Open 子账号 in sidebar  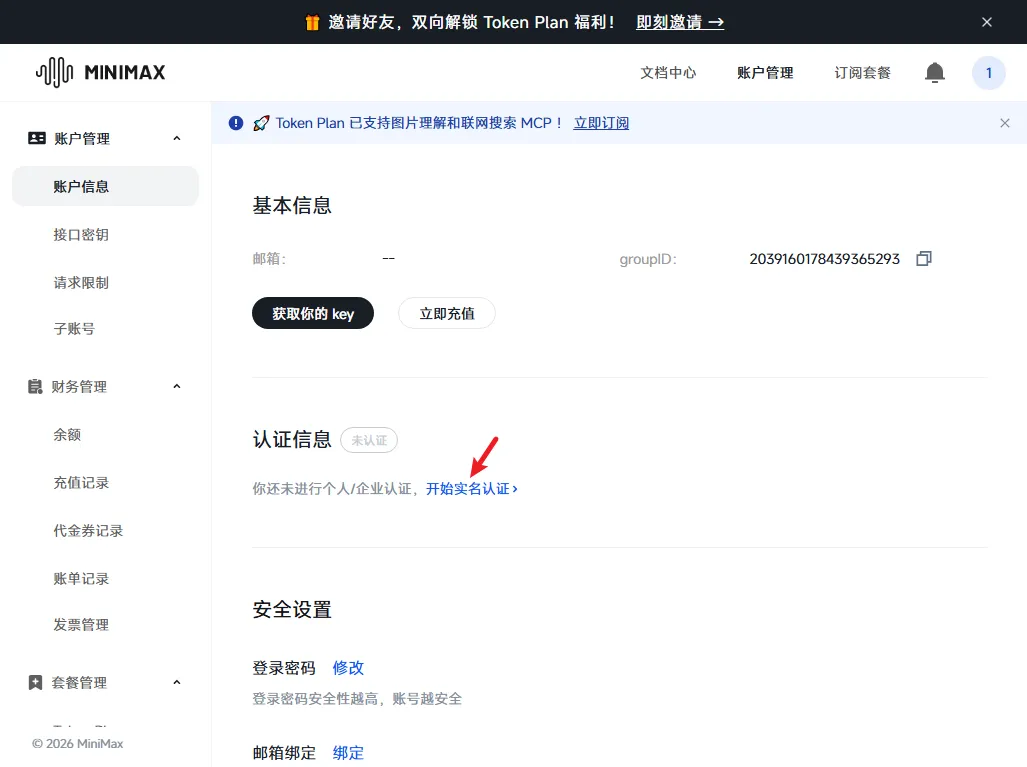pos(74,329)
